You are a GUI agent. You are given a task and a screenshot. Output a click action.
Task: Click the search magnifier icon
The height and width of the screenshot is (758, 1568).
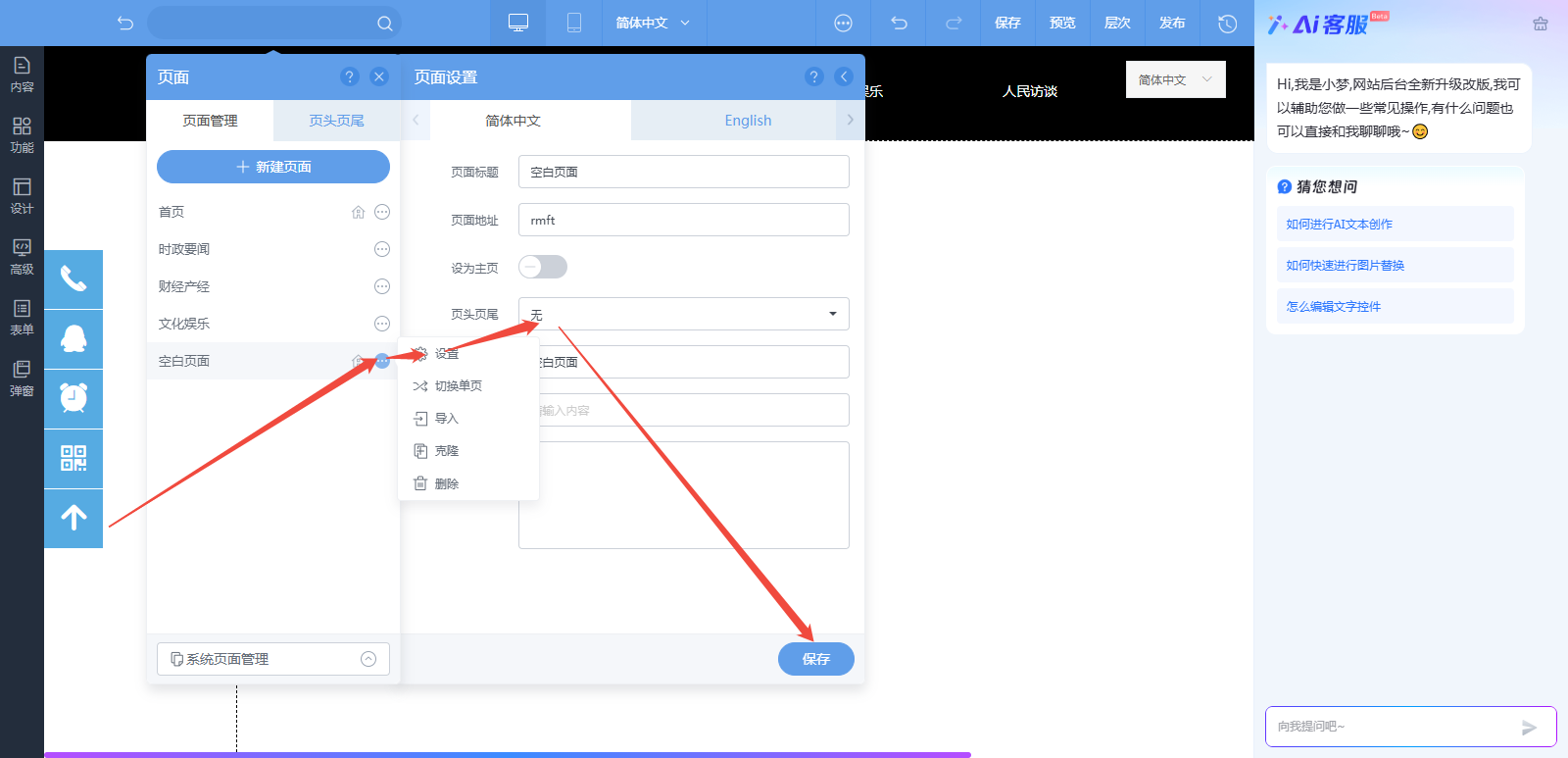pyautogui.click(x=384, y=24)
